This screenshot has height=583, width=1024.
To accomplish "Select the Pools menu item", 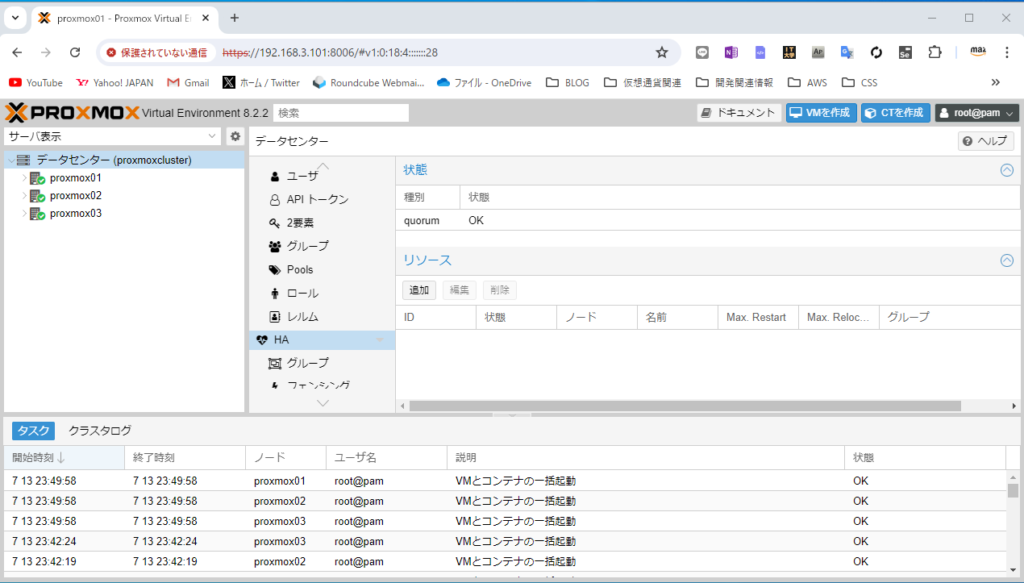I will tap(299, 270).
